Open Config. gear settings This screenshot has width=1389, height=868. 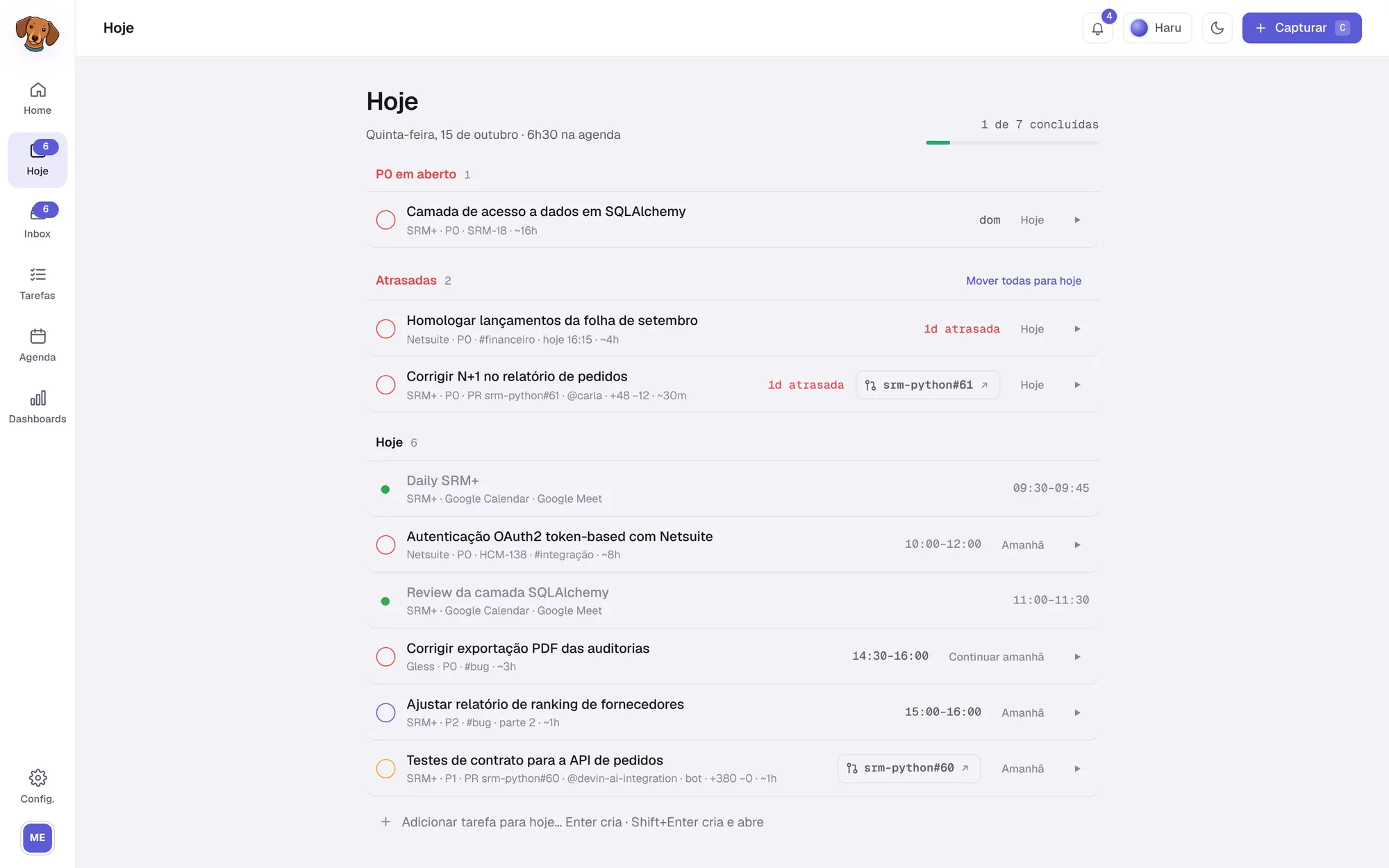click(x=38, y=786)
